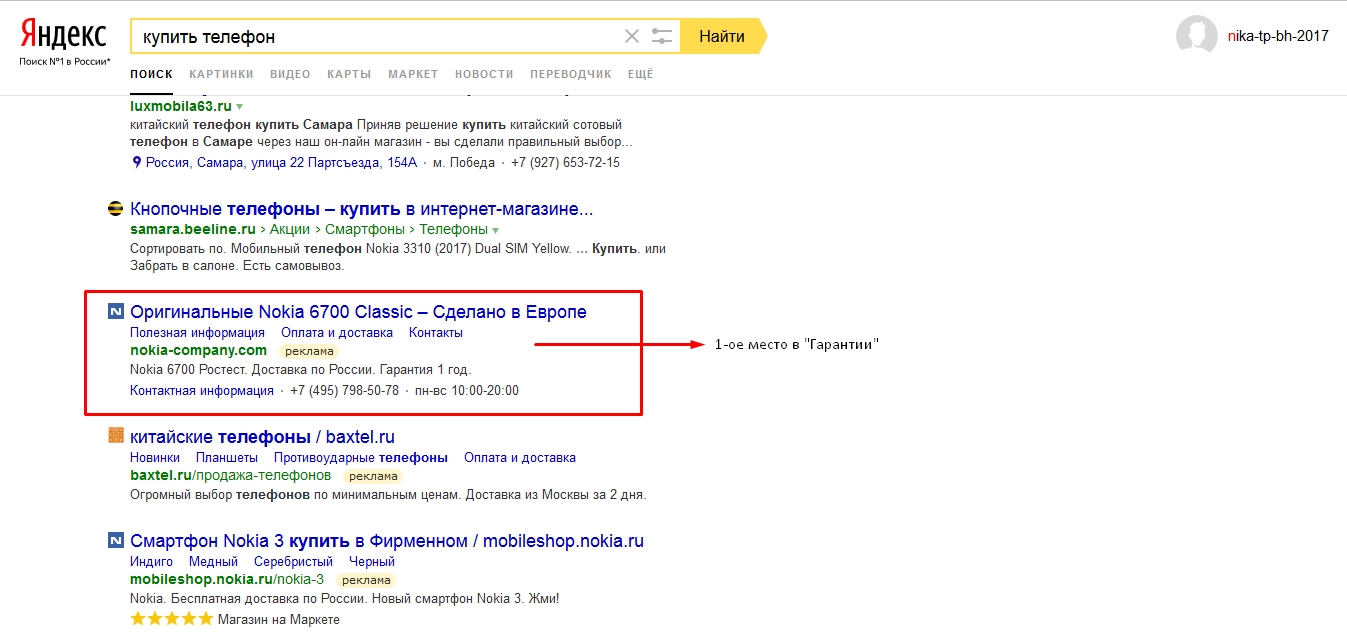Open the Черный color sitelink

(x=372, y=561)
